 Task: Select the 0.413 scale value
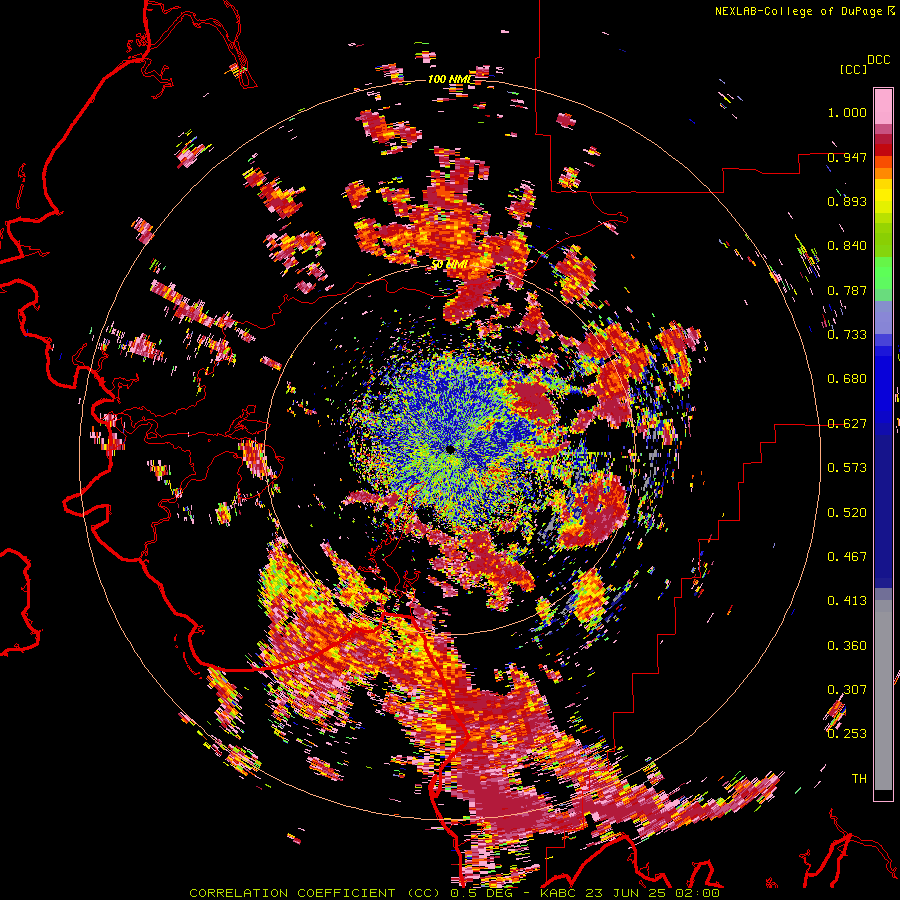point(847,601)
